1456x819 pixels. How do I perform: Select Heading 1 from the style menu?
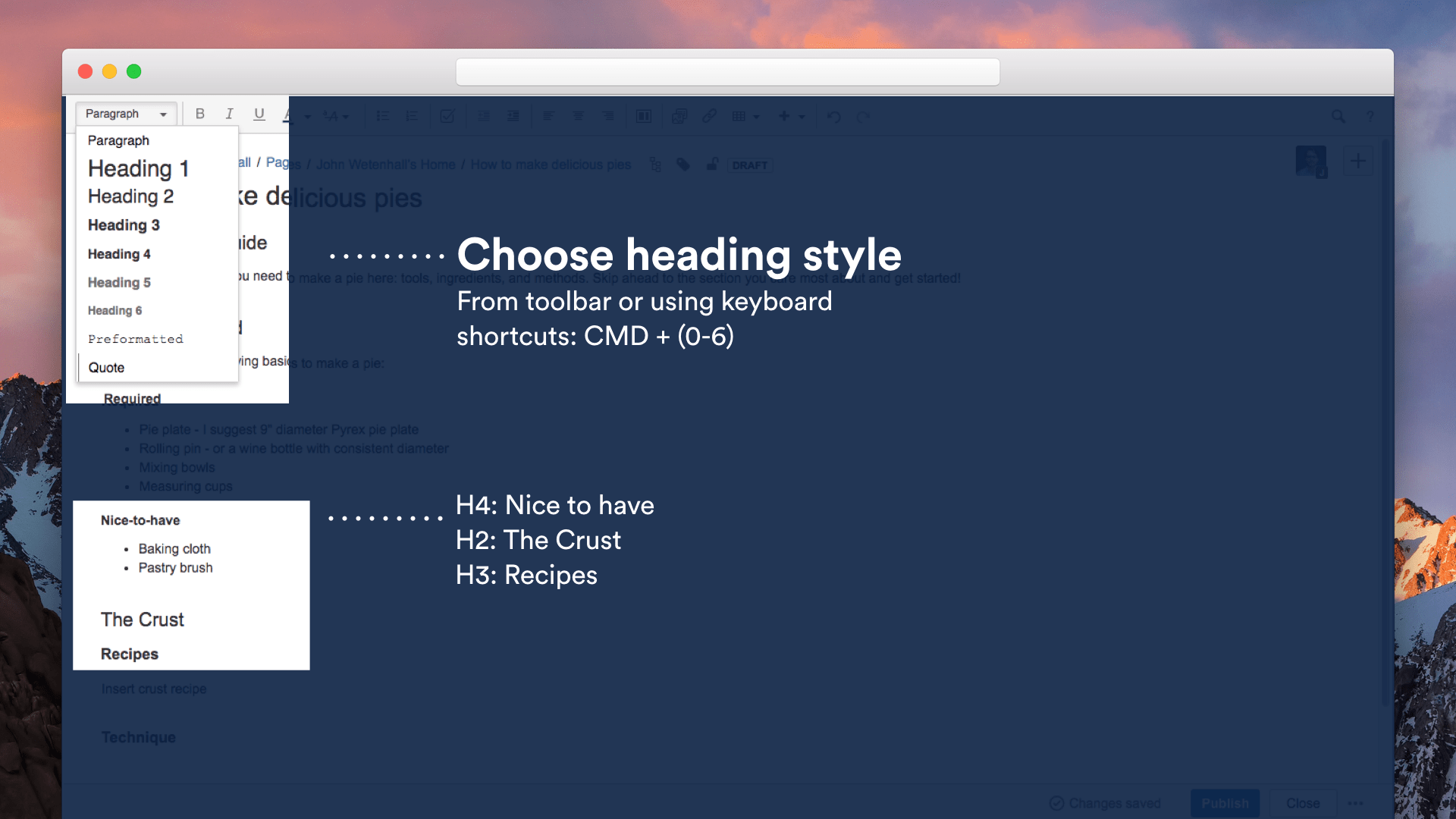138,168
